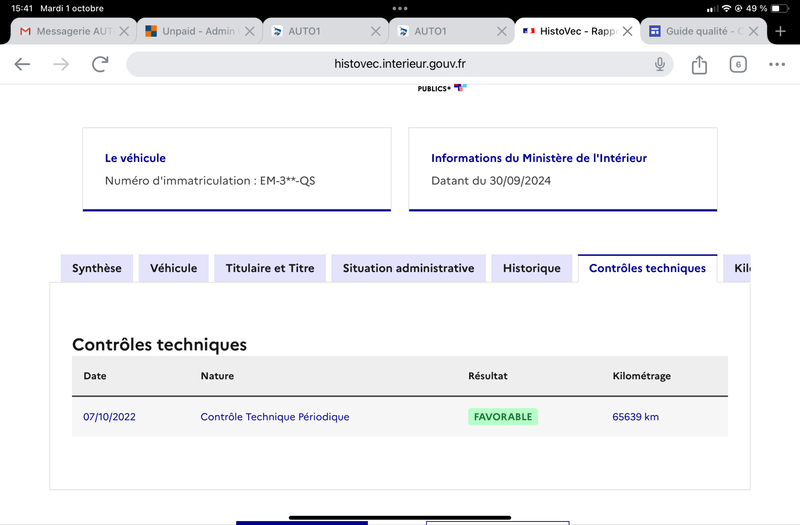800x525 pixels.
Task: Click the Date column header
Action: point(95,376)
